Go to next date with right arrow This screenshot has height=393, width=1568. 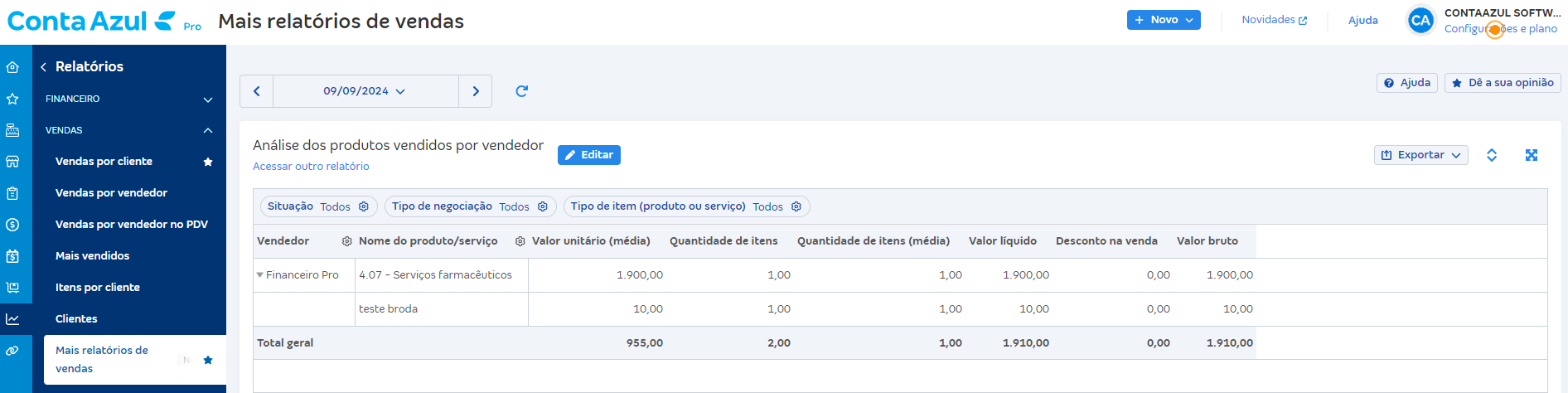[476, 91]
